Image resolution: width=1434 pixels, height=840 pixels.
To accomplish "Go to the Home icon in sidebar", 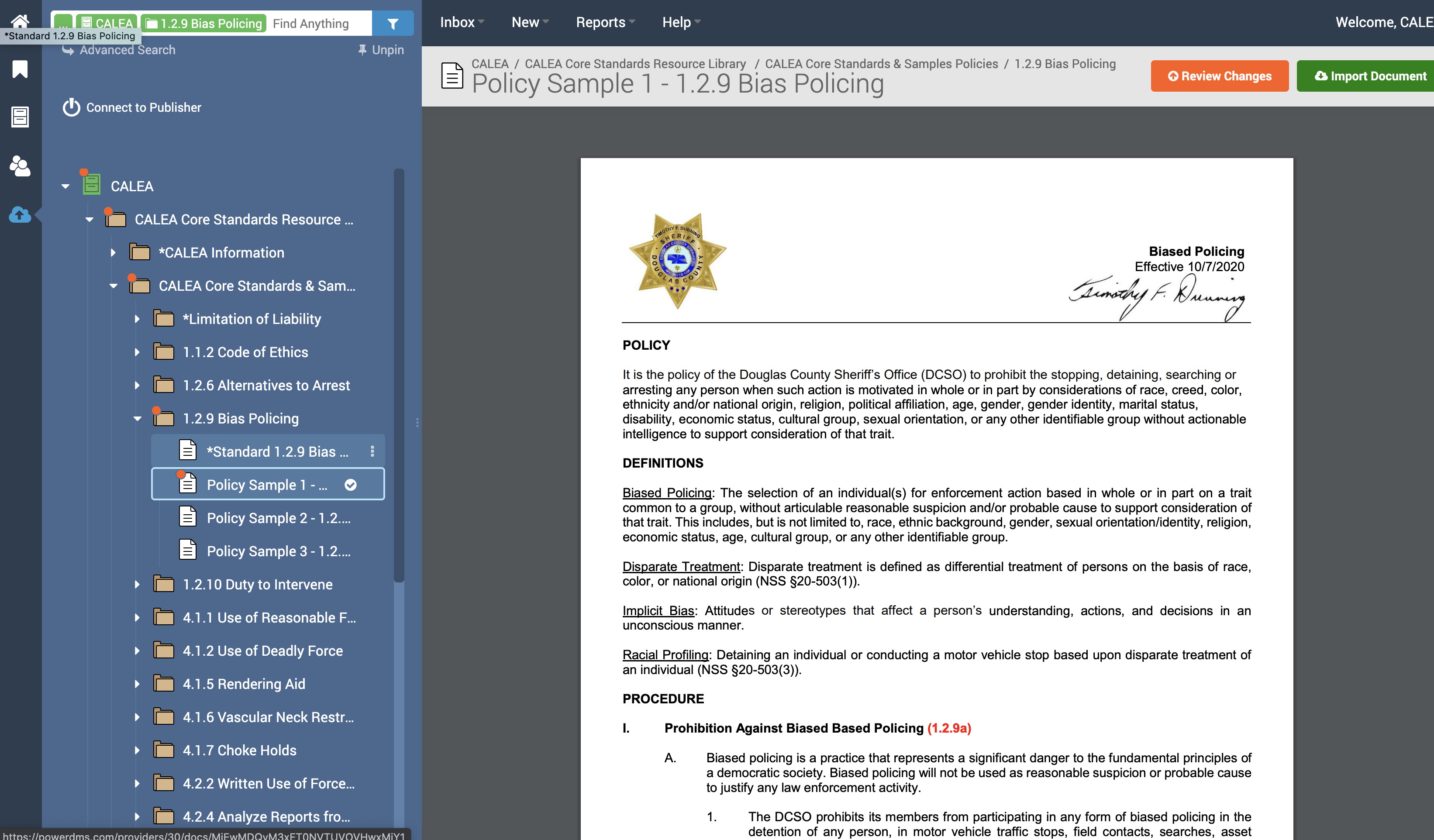I will [20, 21].
